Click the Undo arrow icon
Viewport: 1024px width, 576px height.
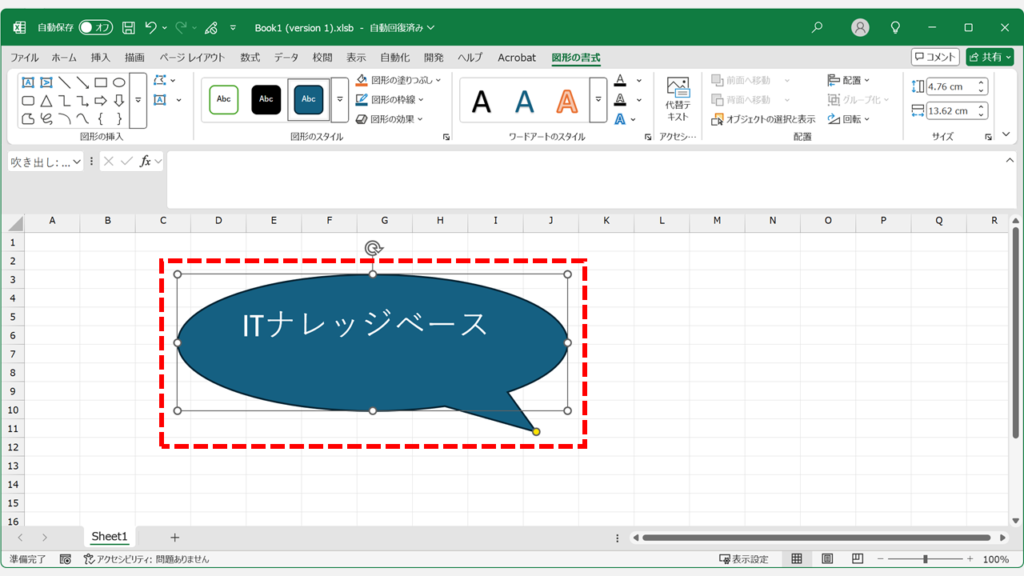coord(151,28)
